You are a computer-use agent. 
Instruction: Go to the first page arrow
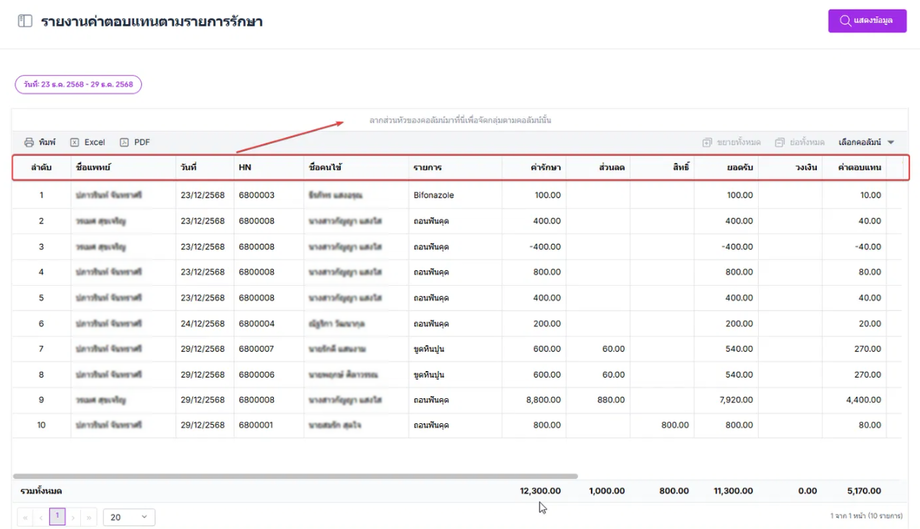25,517
